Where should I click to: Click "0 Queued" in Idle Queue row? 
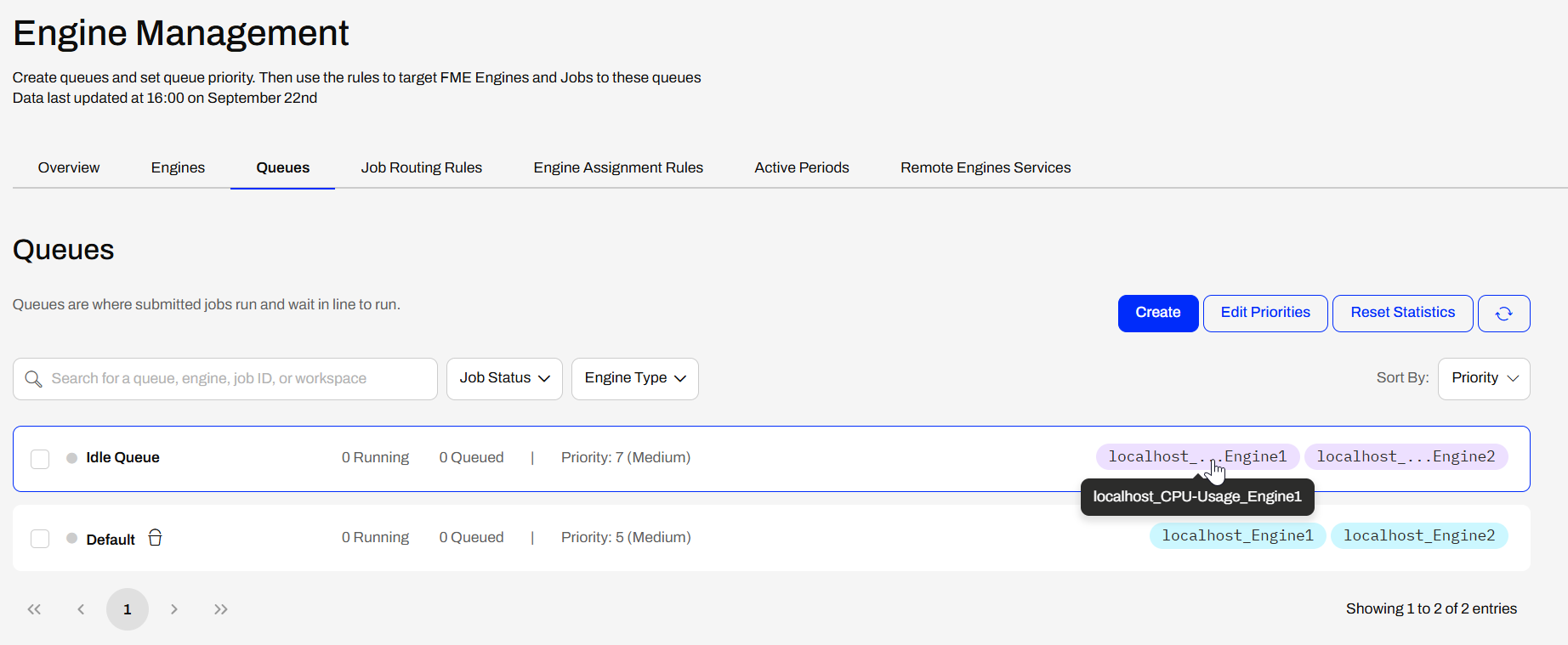471,458
